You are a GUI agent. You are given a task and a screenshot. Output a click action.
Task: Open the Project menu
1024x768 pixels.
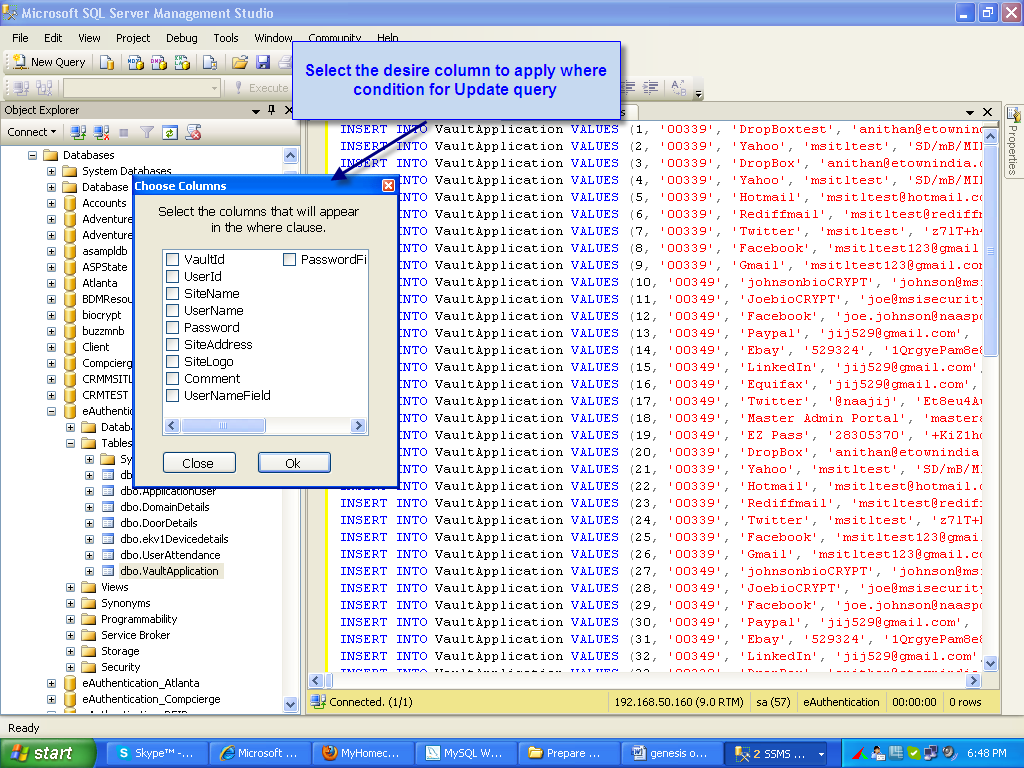tap(133, 38)
